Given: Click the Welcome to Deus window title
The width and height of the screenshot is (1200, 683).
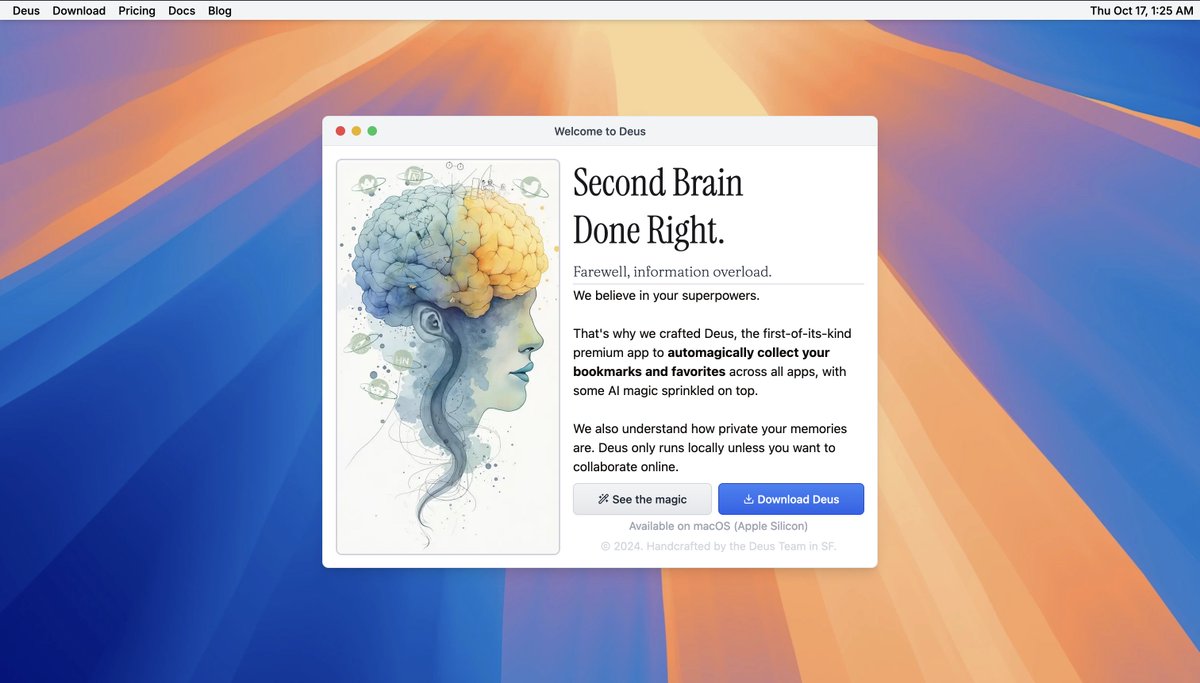Looking at the screenshot, I should pos(600,131).
